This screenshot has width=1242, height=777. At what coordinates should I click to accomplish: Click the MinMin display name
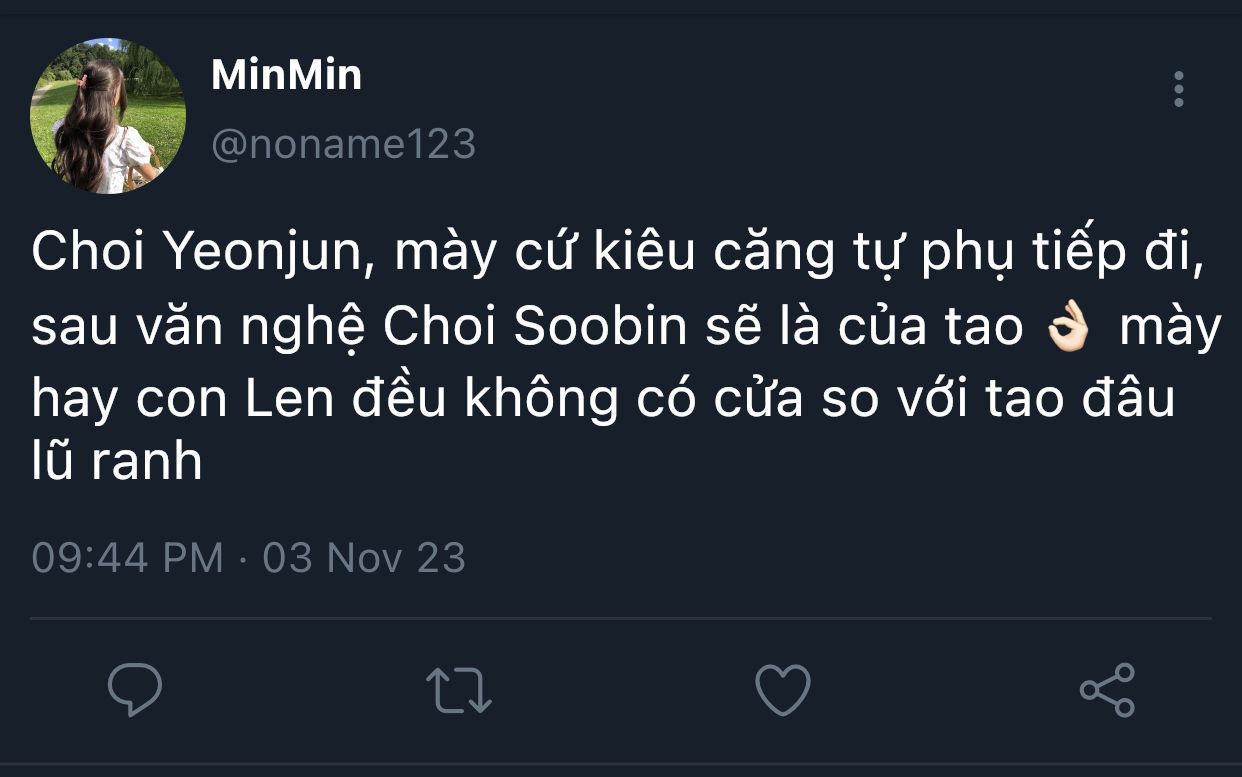[286, 76]
